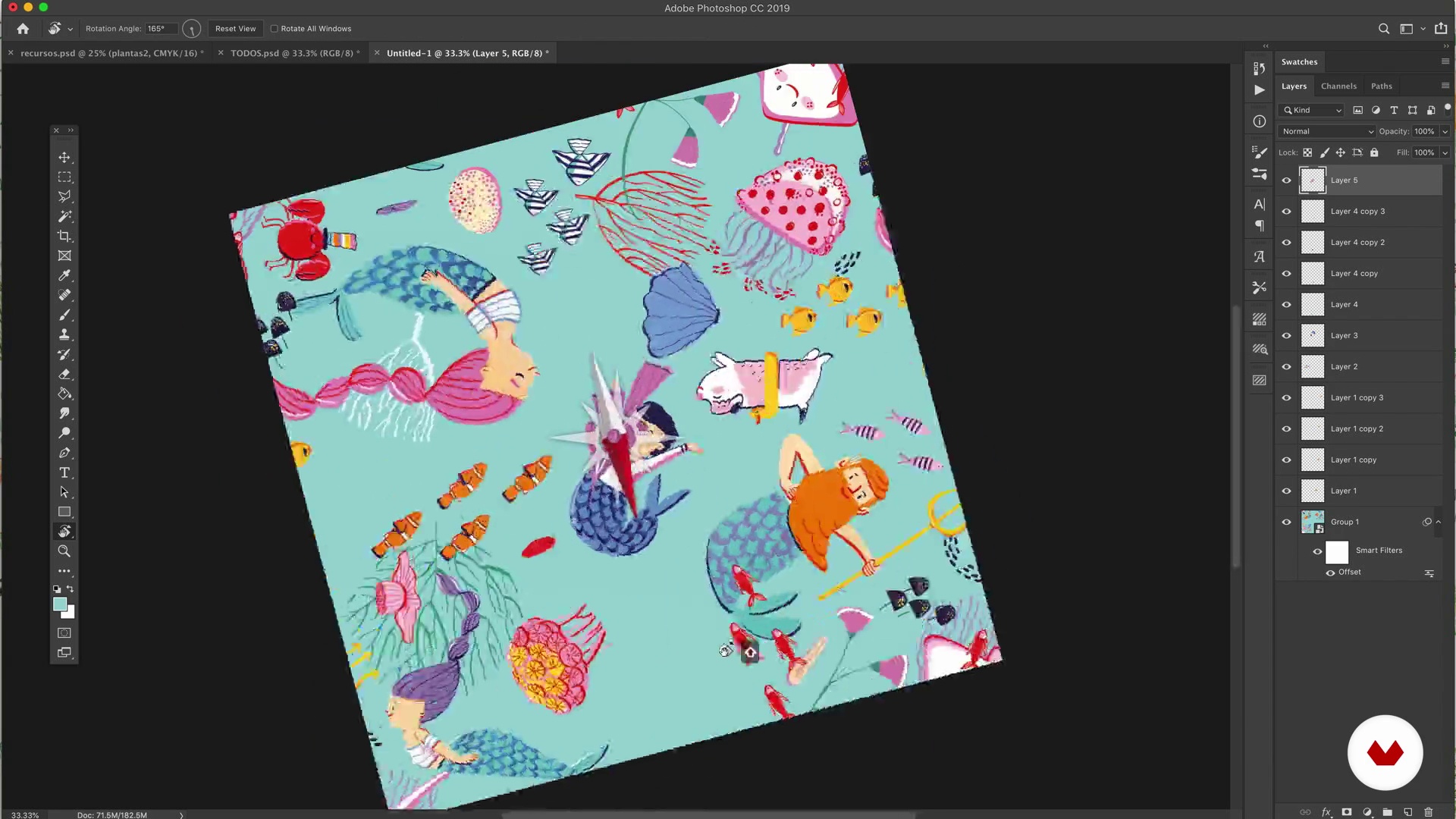Select the Smudge tool

pos(64,413)
